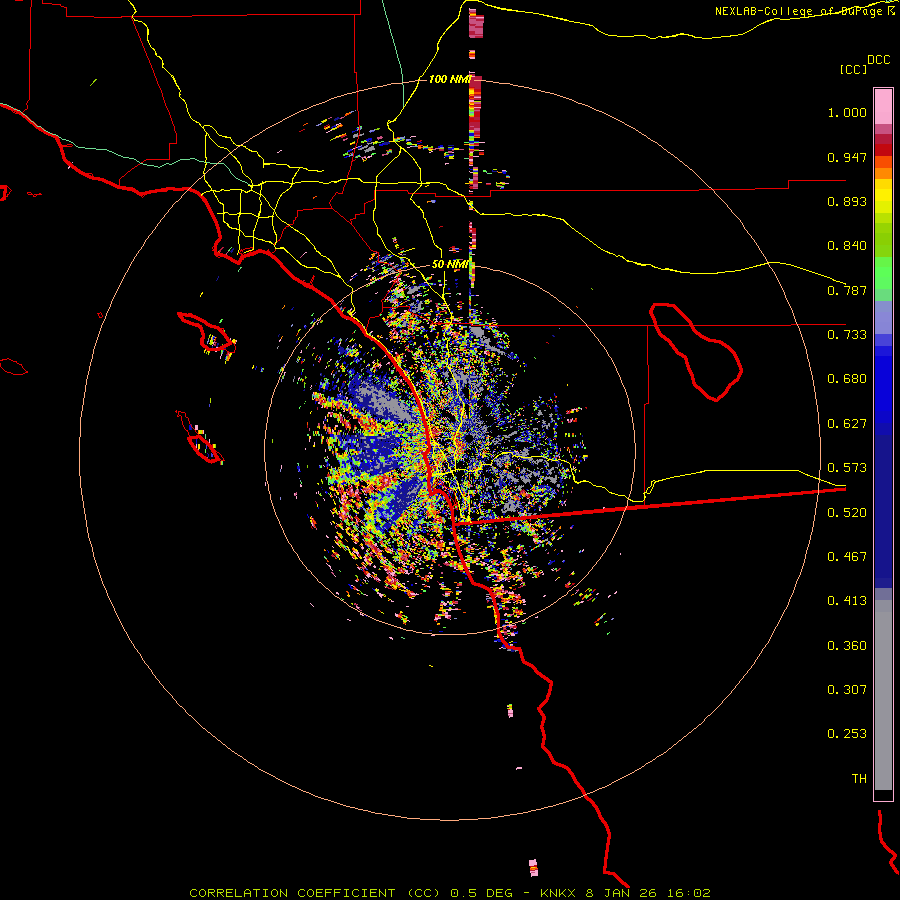Click the 0.627 legend value
Image resolution: width=900 pixels, height=900 pixels.
847,424
